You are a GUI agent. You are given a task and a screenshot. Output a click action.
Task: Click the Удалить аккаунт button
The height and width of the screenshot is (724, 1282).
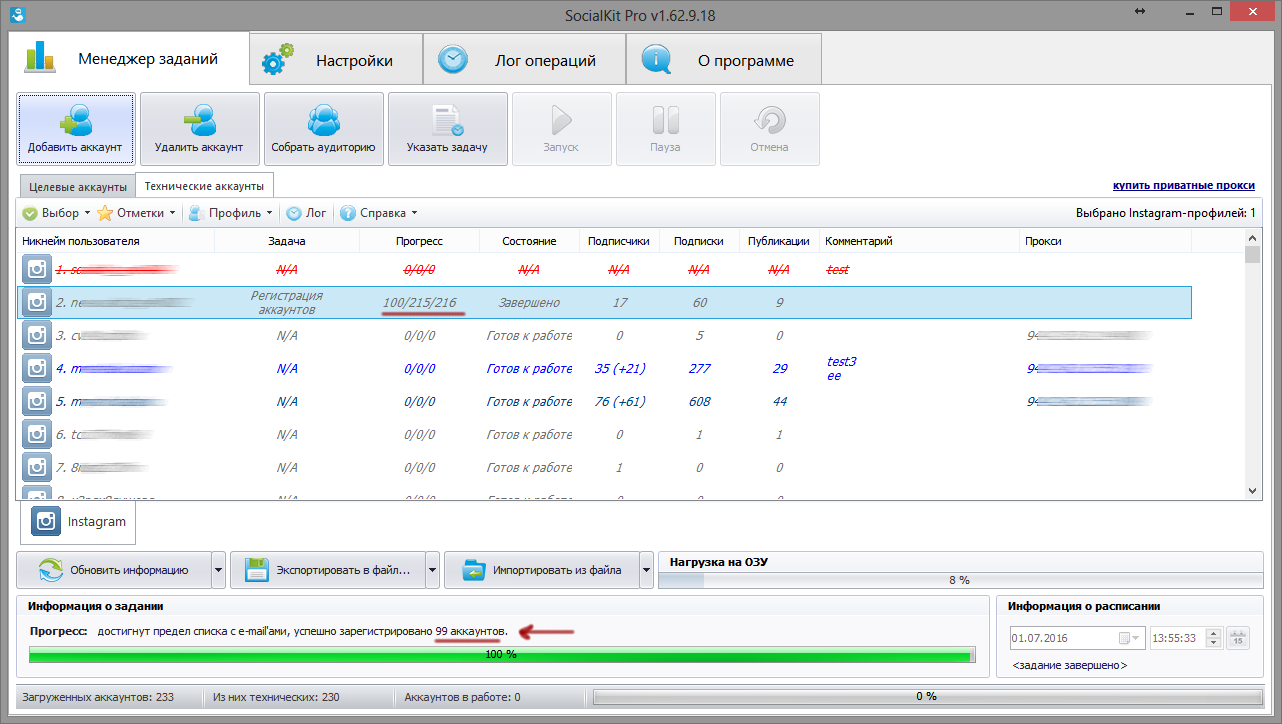click(x=200, y=129)
